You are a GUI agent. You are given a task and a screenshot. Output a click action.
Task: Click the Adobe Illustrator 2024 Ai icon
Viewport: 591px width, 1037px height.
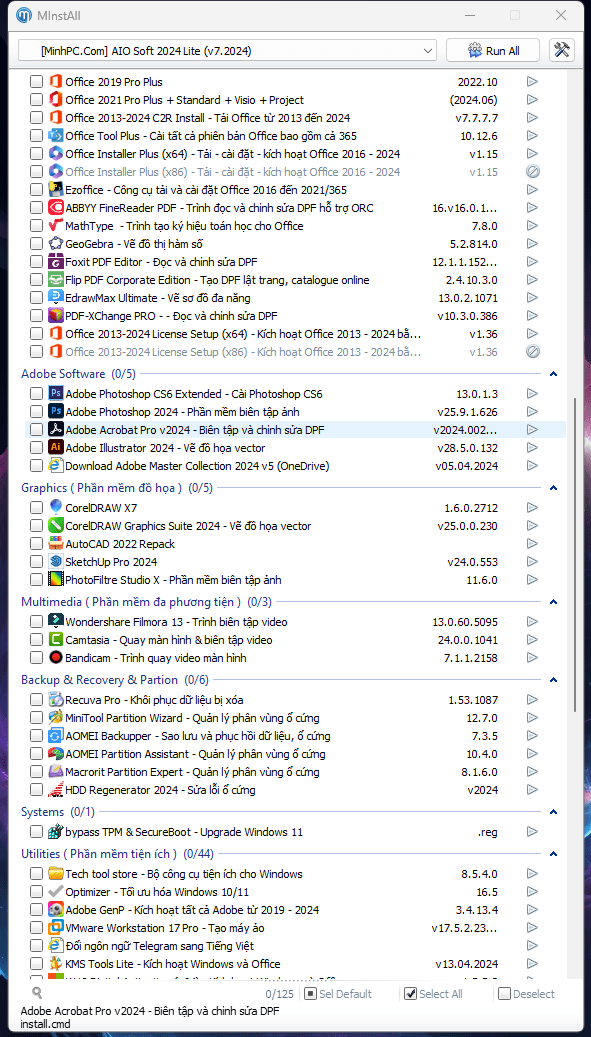point(56,448)
